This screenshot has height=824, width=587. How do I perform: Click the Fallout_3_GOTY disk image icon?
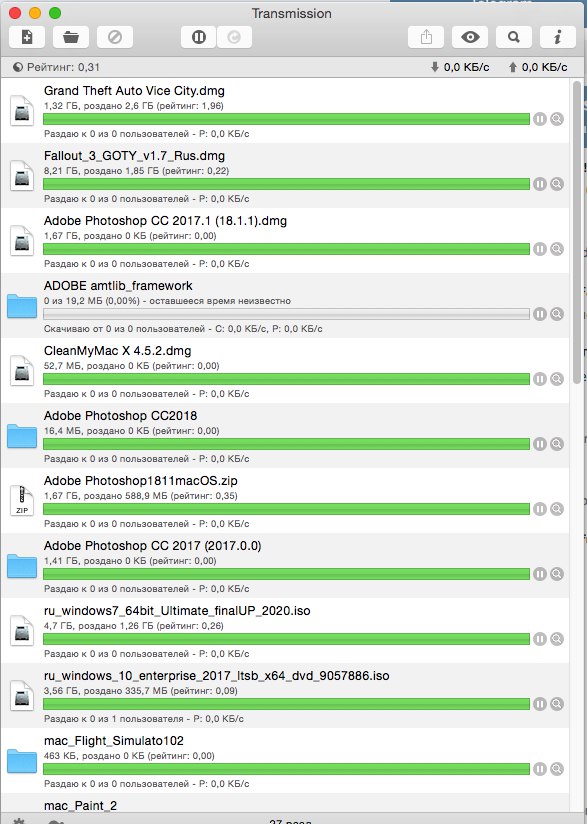click(22, 176)
